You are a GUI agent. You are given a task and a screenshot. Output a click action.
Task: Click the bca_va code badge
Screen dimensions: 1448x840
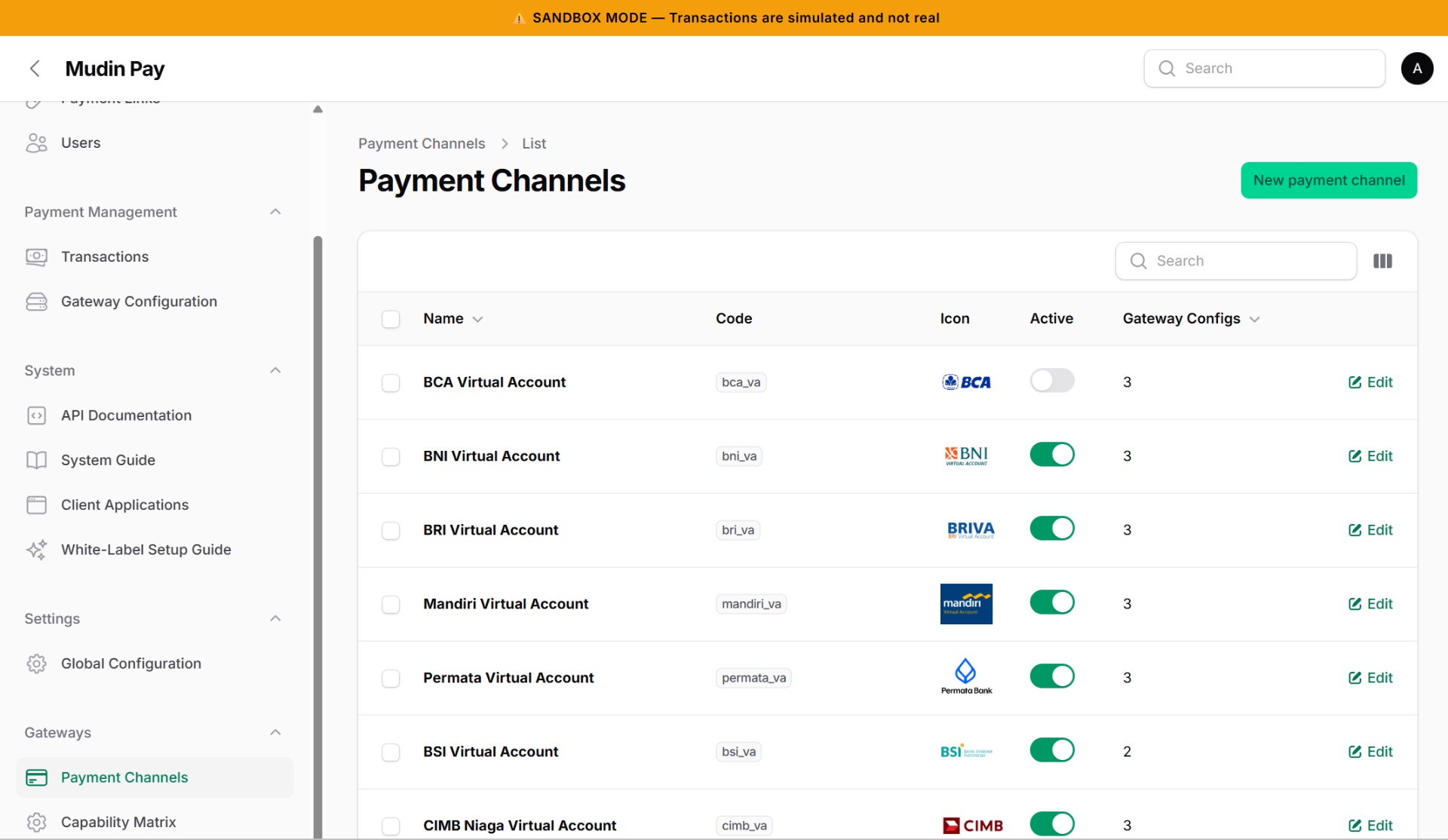[x=741, y=382]
